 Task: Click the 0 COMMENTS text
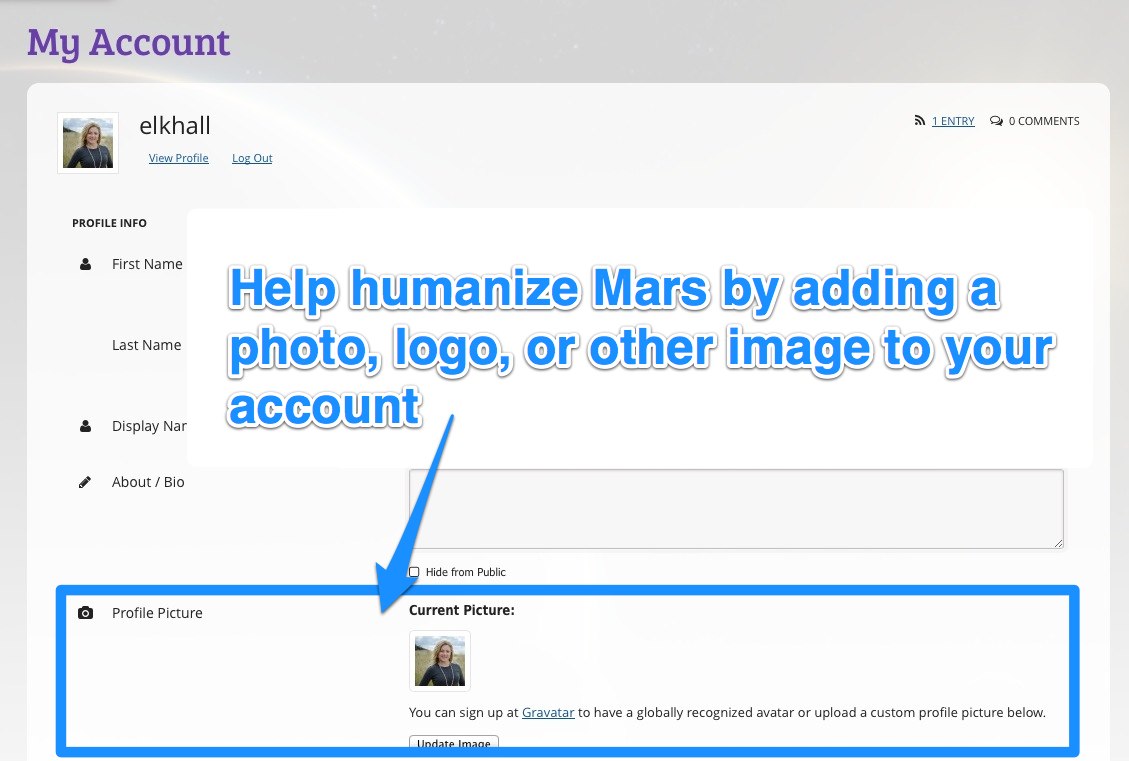coord(1043,121)
